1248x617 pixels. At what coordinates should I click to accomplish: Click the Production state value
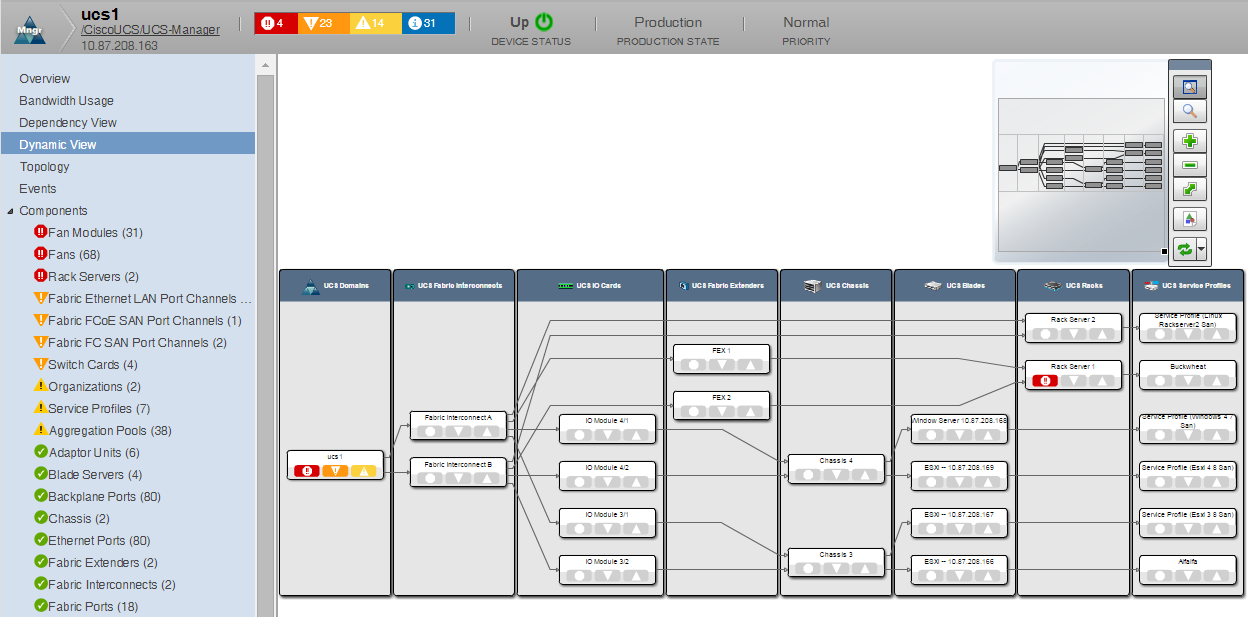(668, 22)
